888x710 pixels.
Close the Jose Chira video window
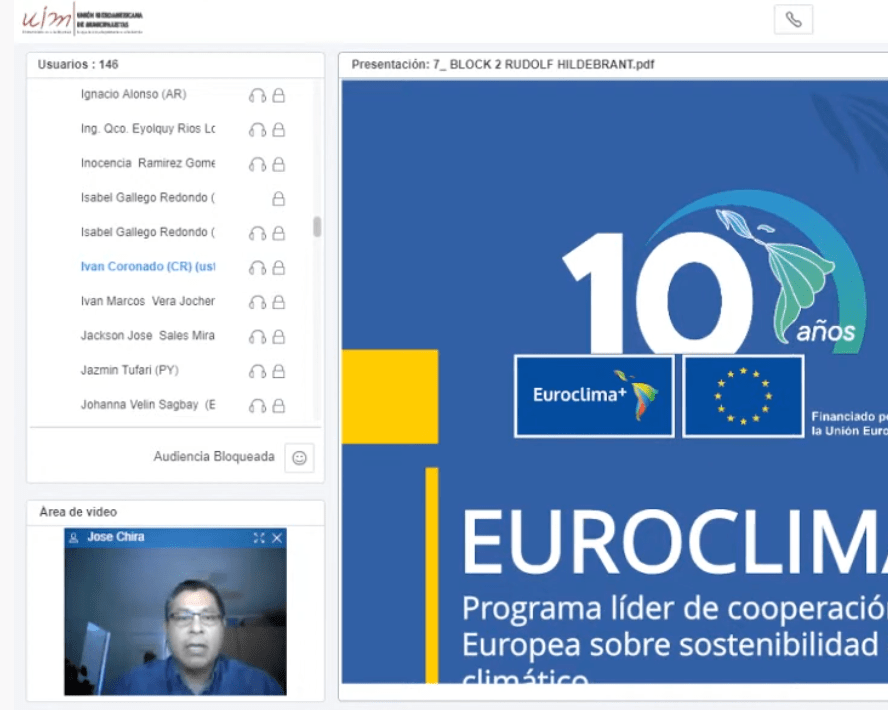coord(277,538)
